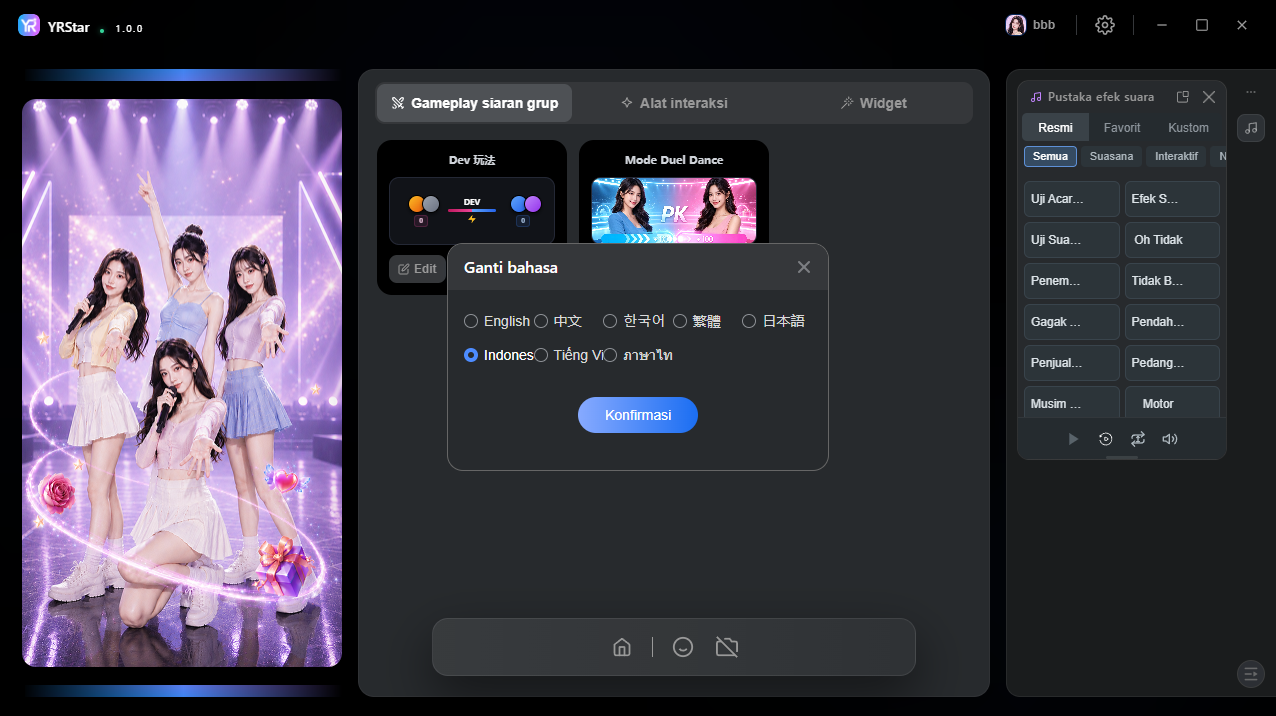Open the bbb user profile menu
Screen dimensions: 1276x716
tap(1031, 25)
